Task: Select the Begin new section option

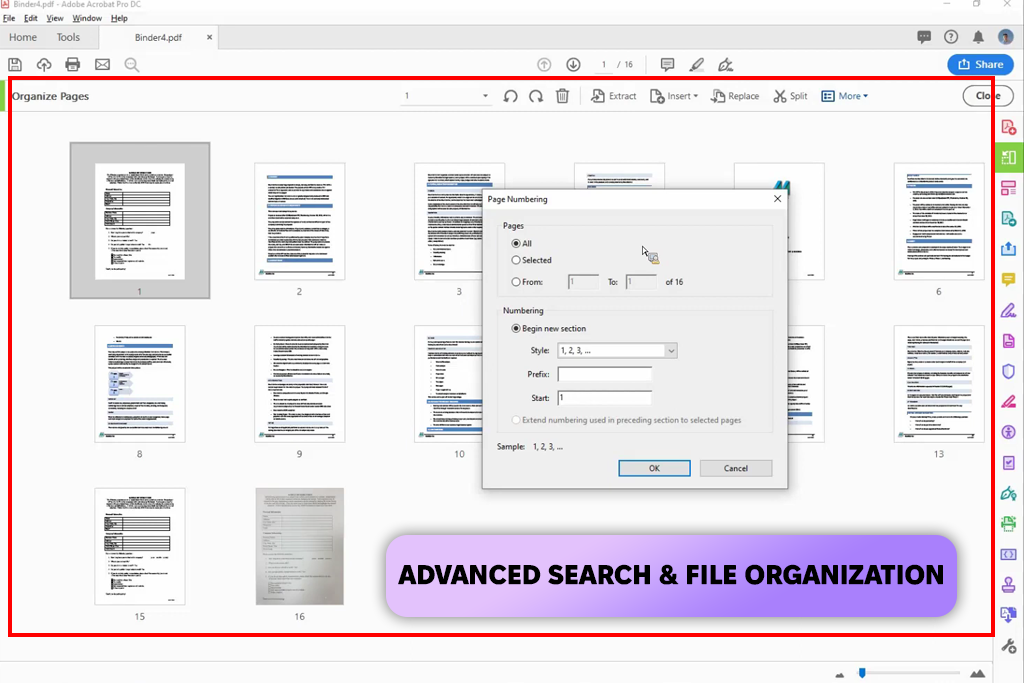Action: 516,328
